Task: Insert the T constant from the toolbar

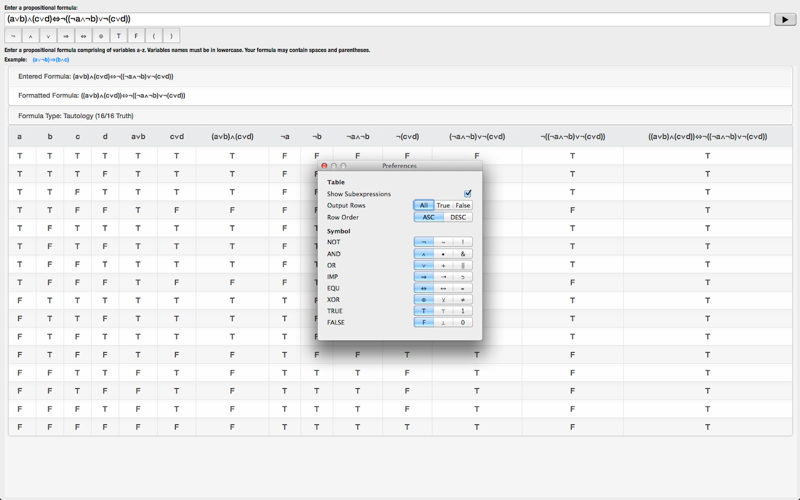Action: [x=118, y=36]
